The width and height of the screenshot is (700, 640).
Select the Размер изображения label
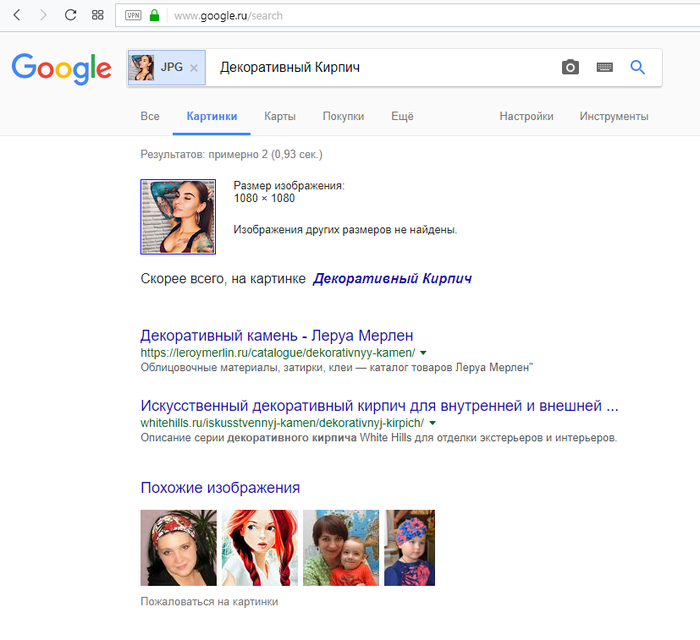click(289, 186)
